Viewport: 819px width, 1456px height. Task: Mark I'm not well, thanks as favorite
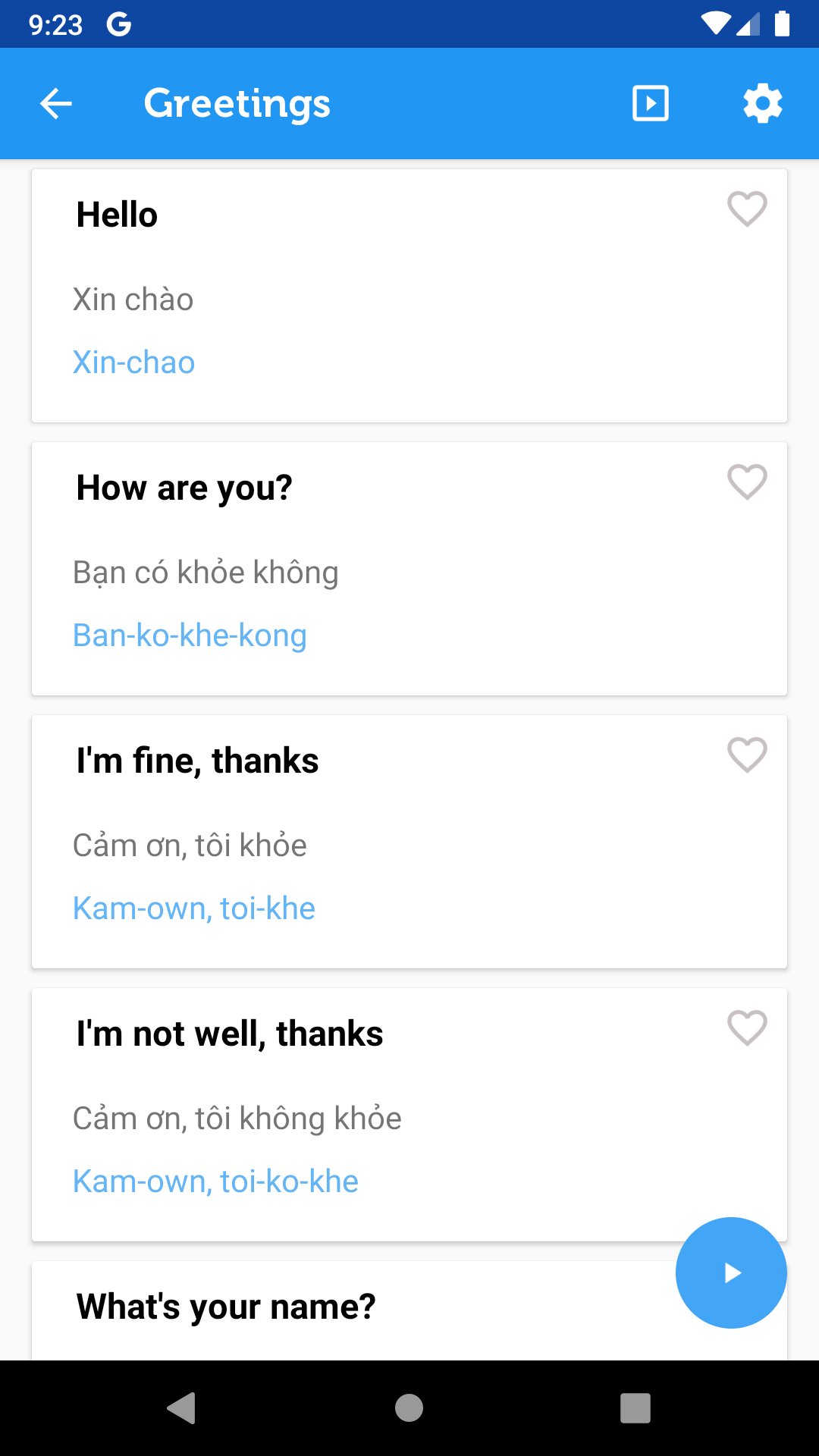click(747, 1028)
